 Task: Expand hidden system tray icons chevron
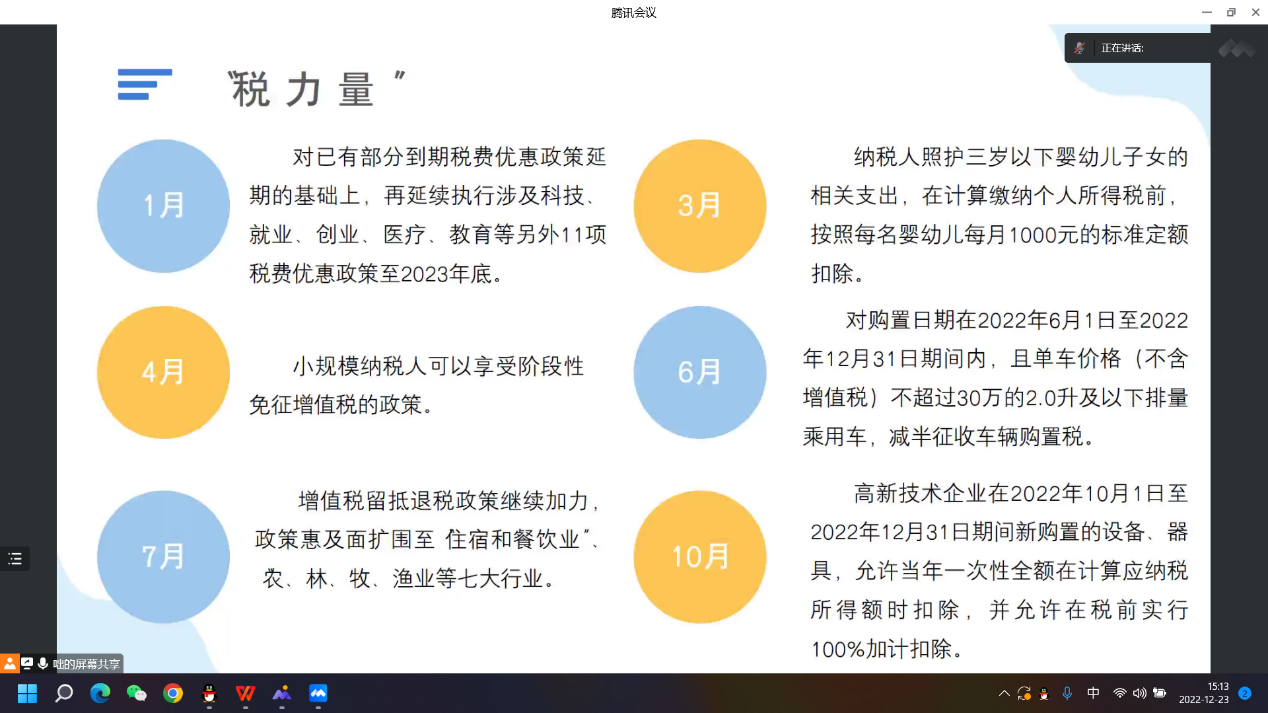coord(1004,693)
